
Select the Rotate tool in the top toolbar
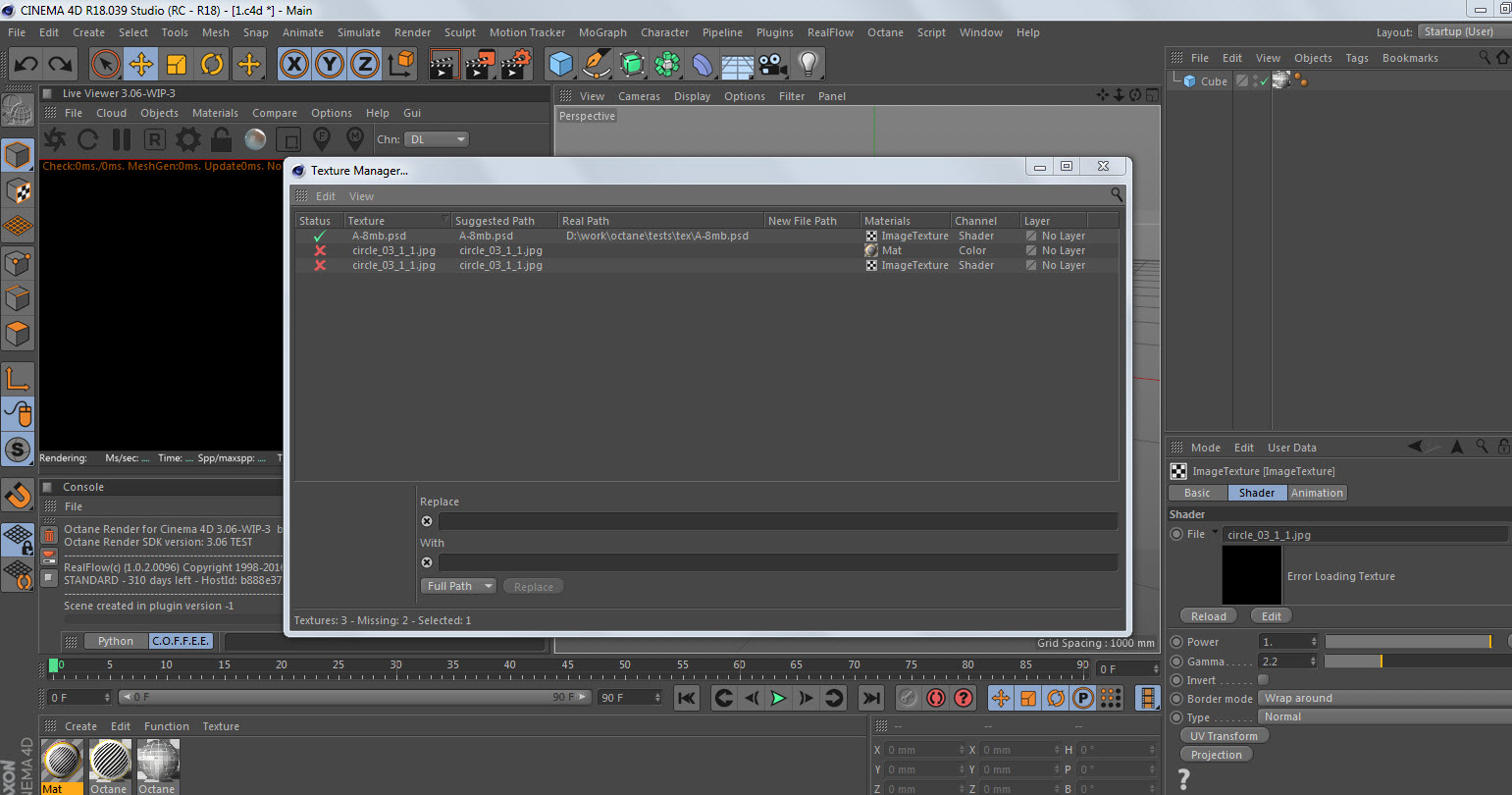pos(212,65)
